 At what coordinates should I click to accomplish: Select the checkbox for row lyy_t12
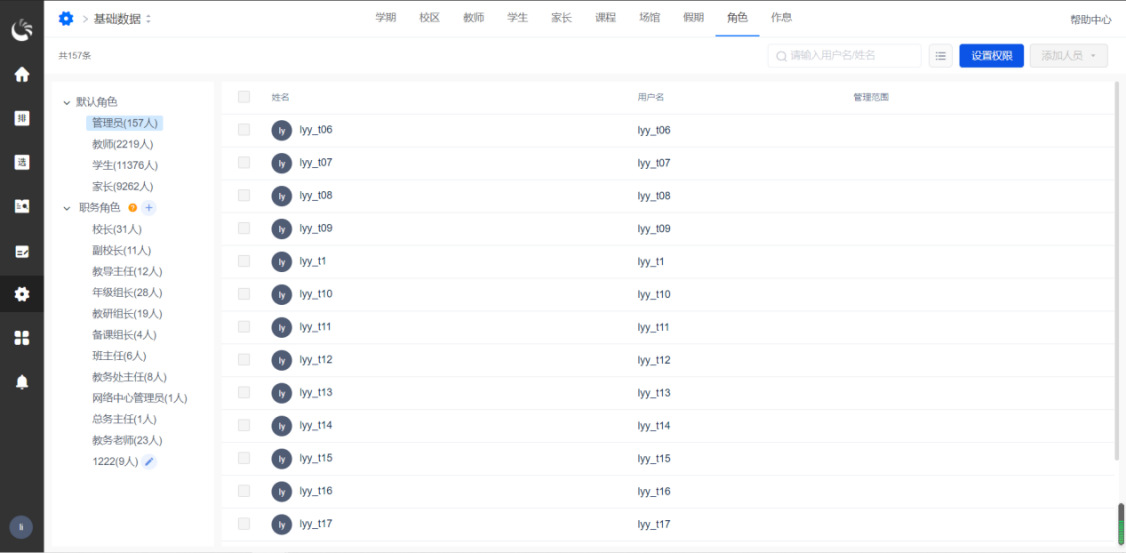click(x=244, y=360)
